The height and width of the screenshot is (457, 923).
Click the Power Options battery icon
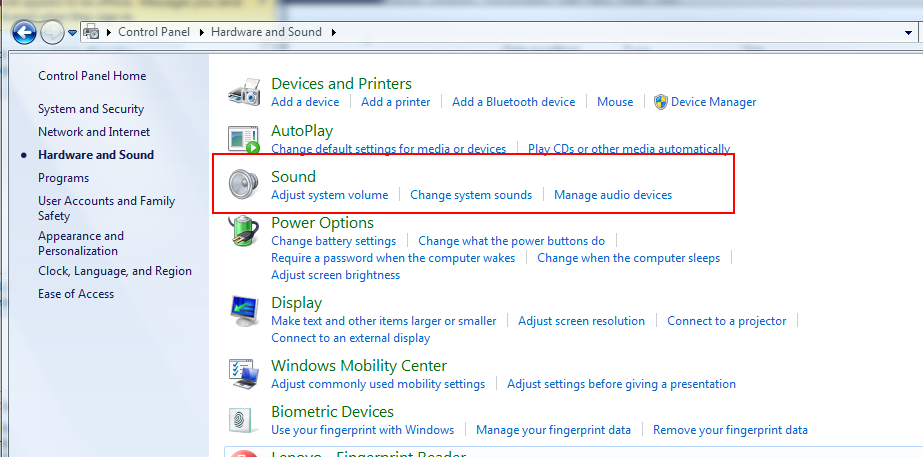244,230
